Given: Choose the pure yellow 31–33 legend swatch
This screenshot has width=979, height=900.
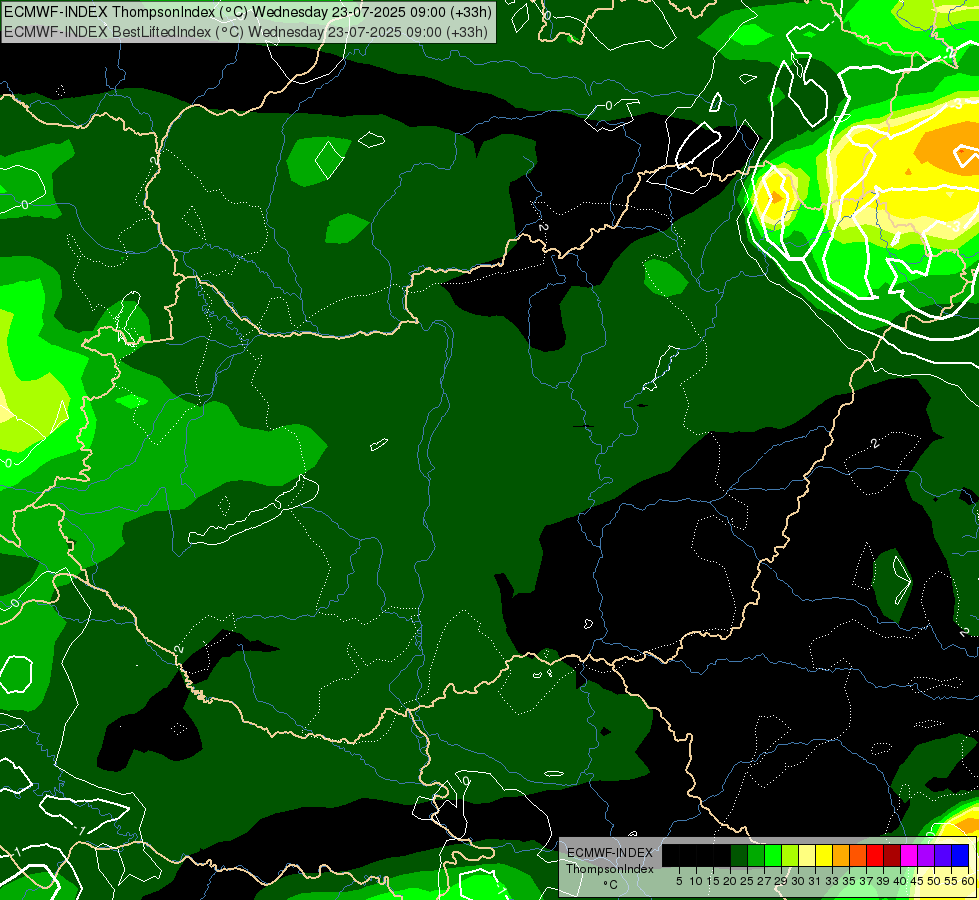Looking at the screenshot, I should 824,855.
